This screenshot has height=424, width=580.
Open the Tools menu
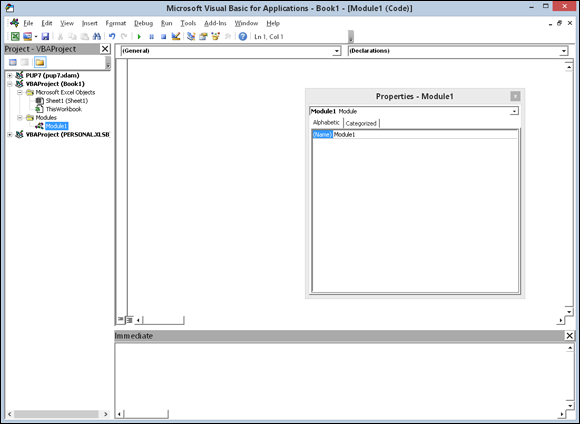tap(188, 23)
